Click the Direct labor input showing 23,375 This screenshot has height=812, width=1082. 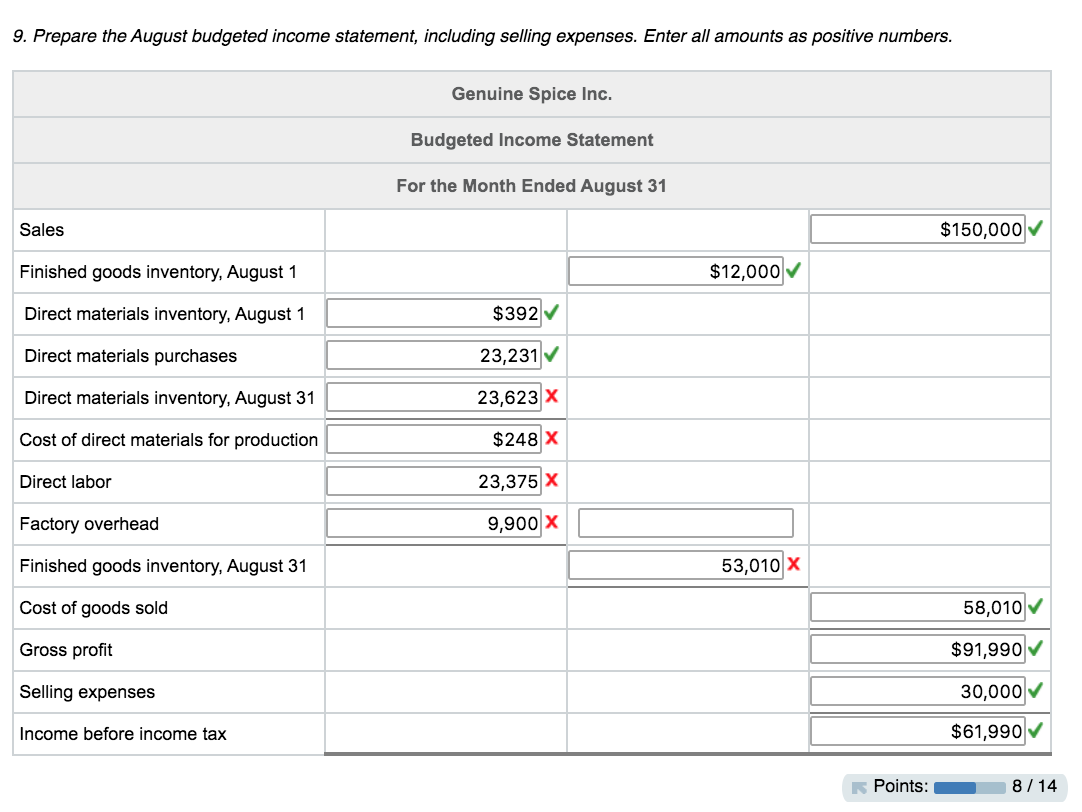433,482
